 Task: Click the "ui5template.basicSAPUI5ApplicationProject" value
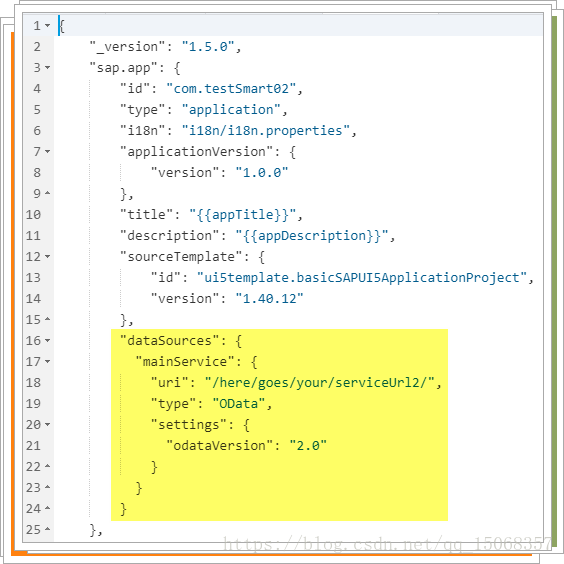362,278
